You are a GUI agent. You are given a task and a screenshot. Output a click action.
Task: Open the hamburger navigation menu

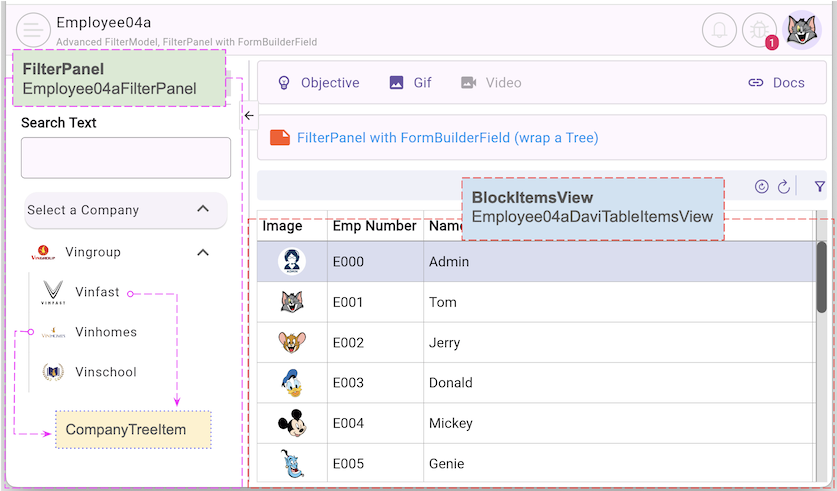(33, 30)
